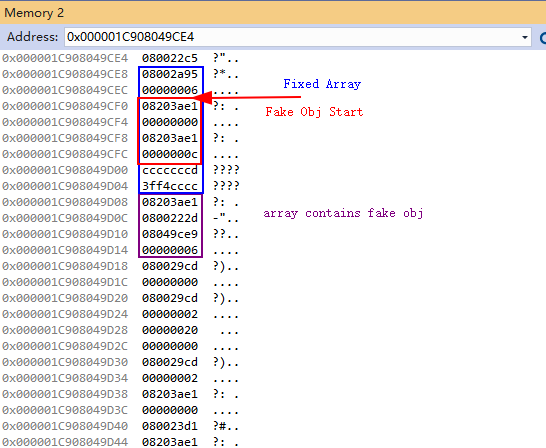Click the Fake Obj Start red label
546x448 pixels.
point(314,112)
